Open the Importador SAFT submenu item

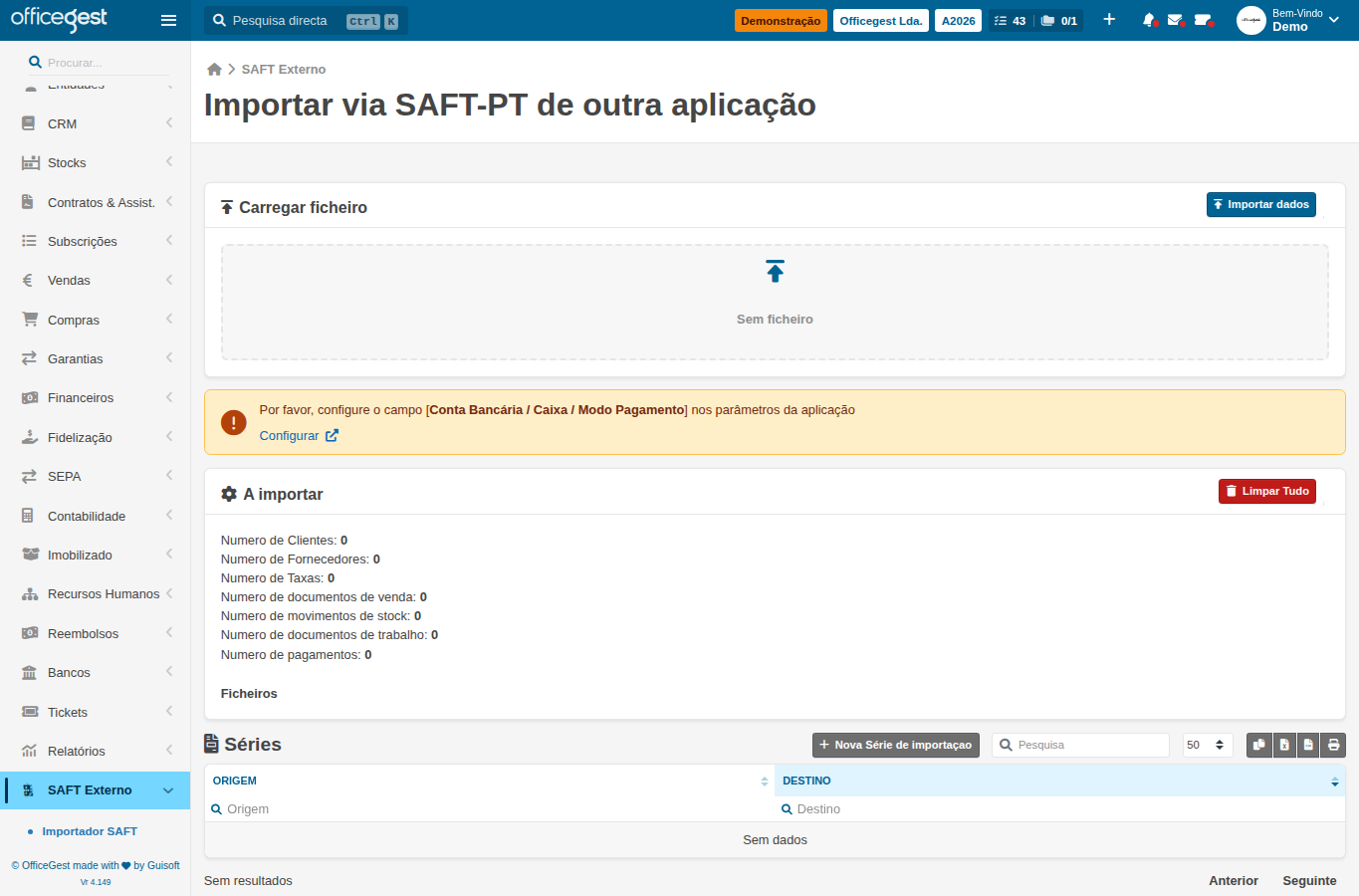point(90,831)
